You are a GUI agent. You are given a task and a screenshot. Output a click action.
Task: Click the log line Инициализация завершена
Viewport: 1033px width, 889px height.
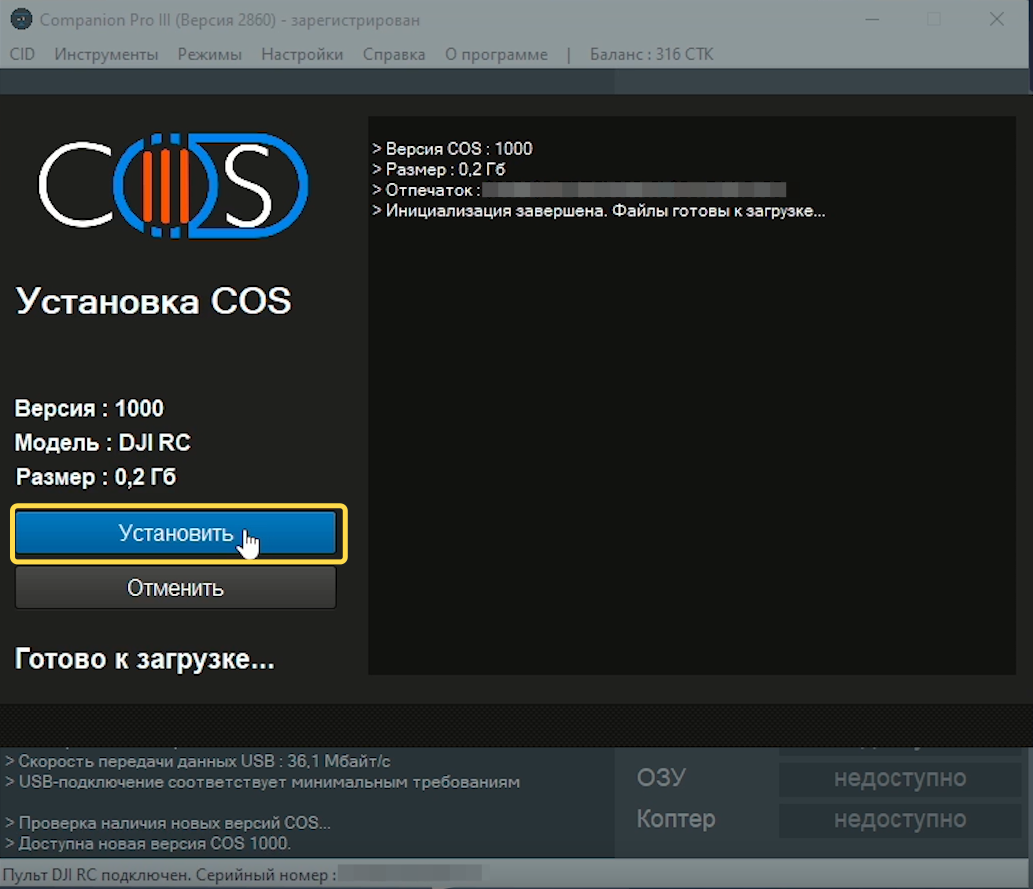[x=598, y=211]
